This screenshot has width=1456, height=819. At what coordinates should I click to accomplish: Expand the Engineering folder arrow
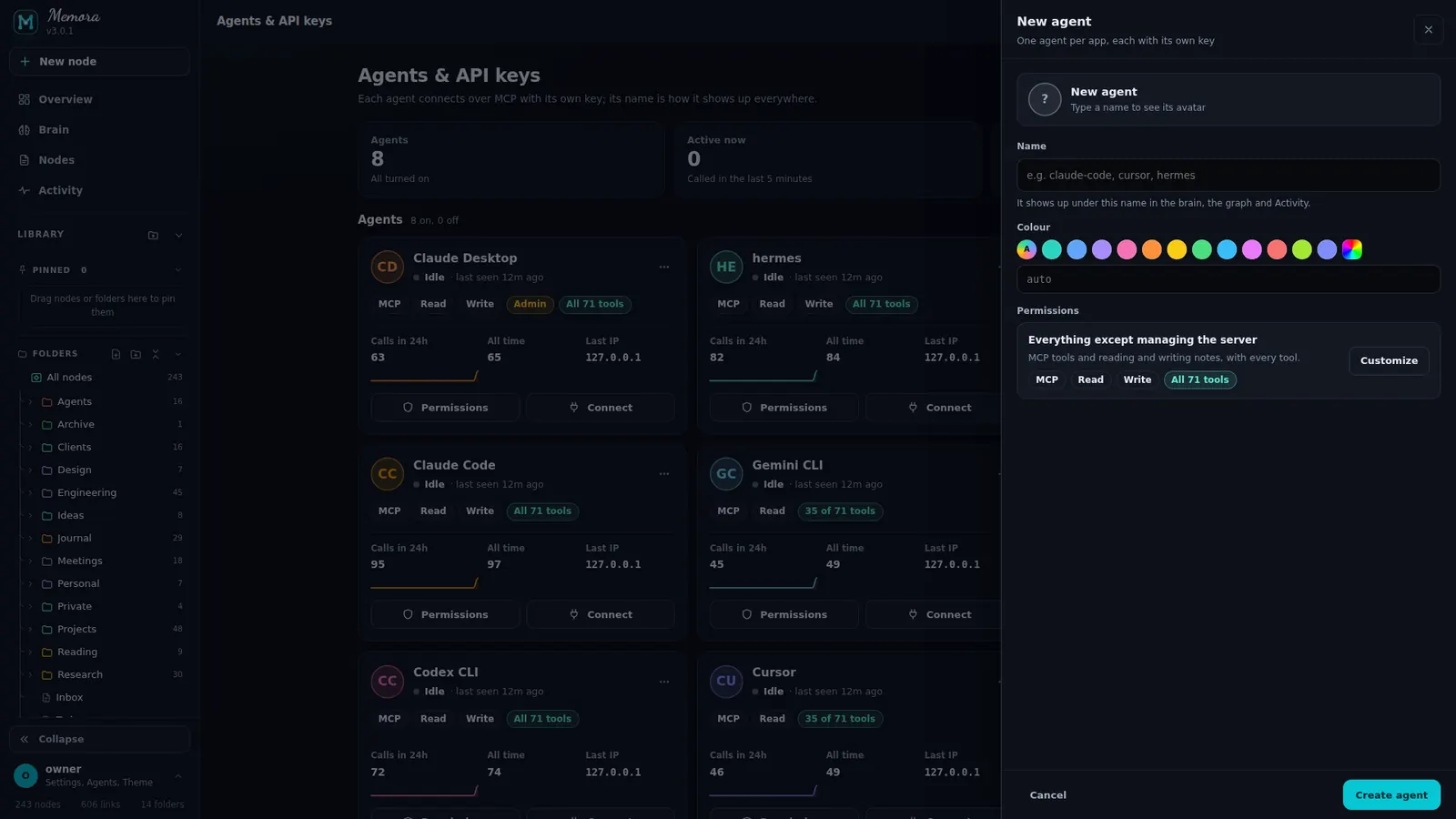30,492
